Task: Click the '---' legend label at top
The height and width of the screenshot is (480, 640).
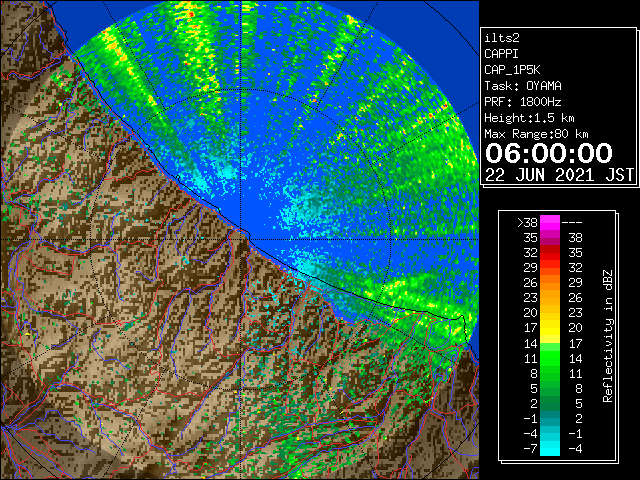Action: click(572, 223)
